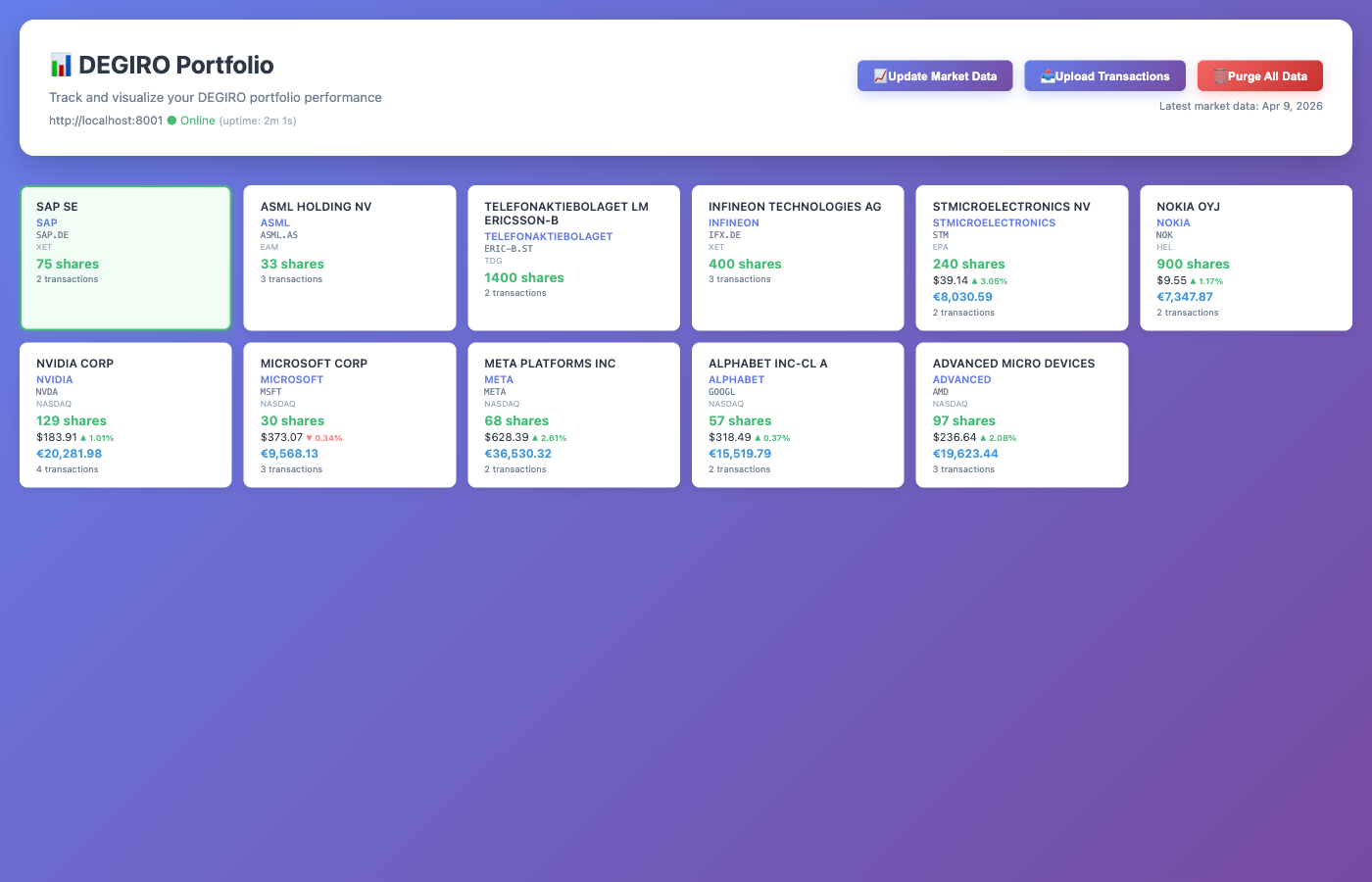Click the 400 shares text
This screenshot has height=882, width=1372.
point(745,265)
